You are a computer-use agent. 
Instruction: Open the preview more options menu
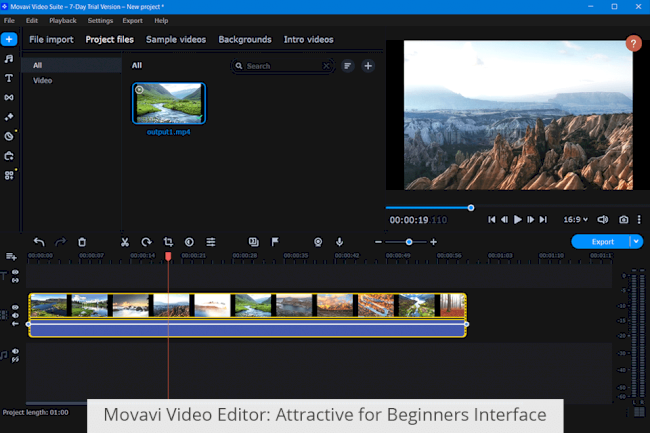click(639, 220)
